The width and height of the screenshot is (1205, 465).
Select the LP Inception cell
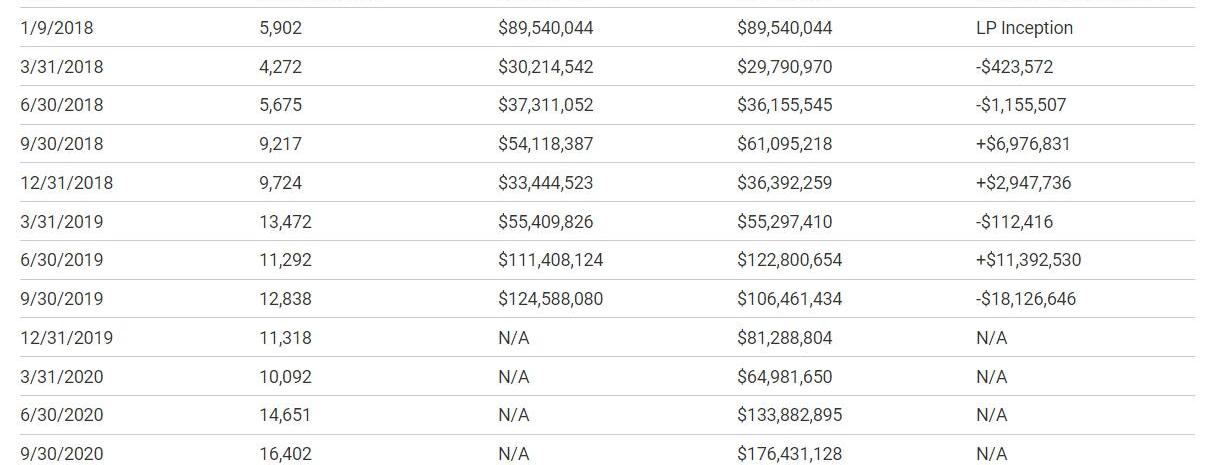click(x=1024, y=28)
